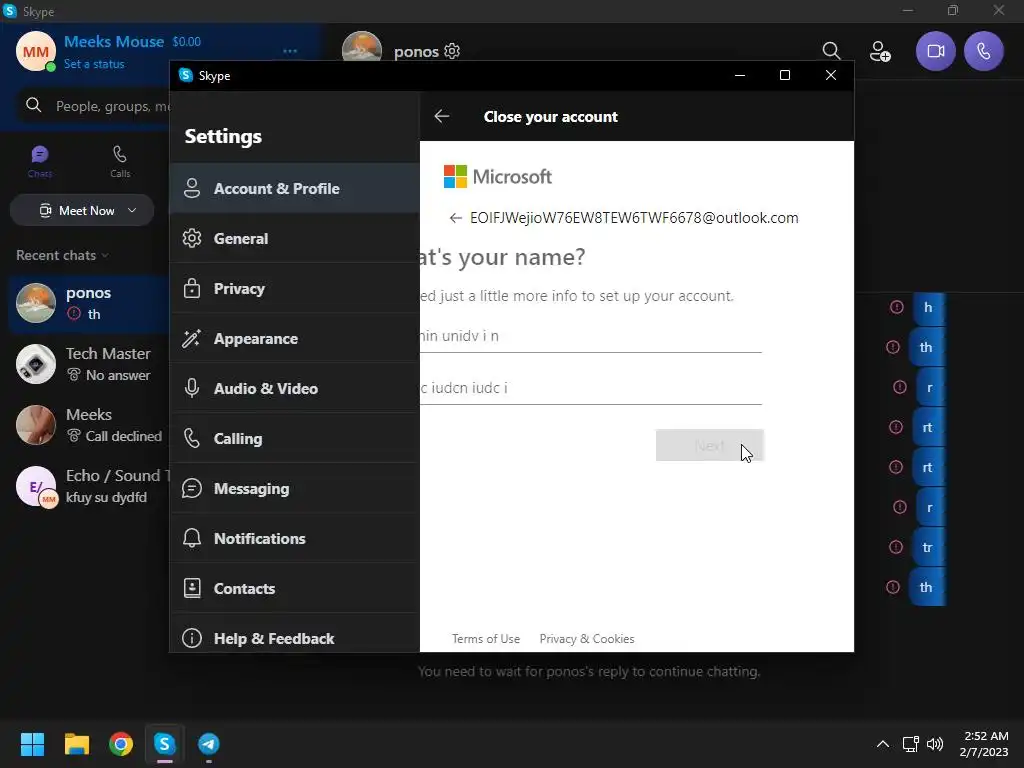
Task: Click the Audio & Video microphone icon
Action: coord(192,388)
